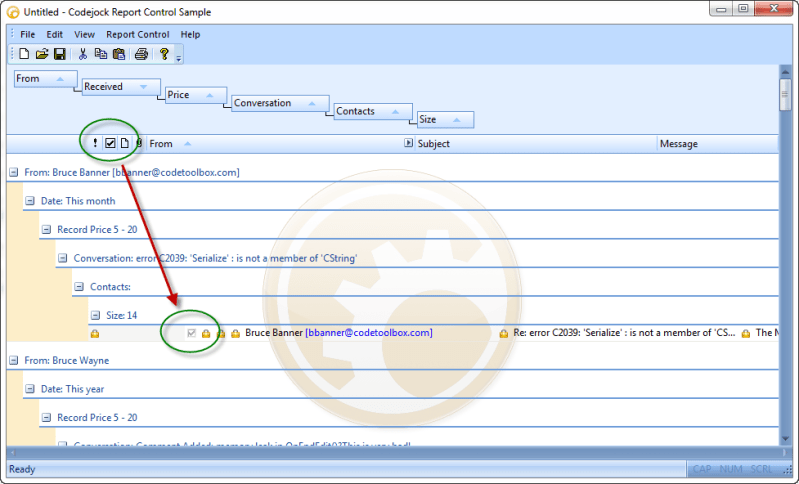Open the bbanner@codetoolbox.com email link
The image size is (799, 484).
click(368, 333)
